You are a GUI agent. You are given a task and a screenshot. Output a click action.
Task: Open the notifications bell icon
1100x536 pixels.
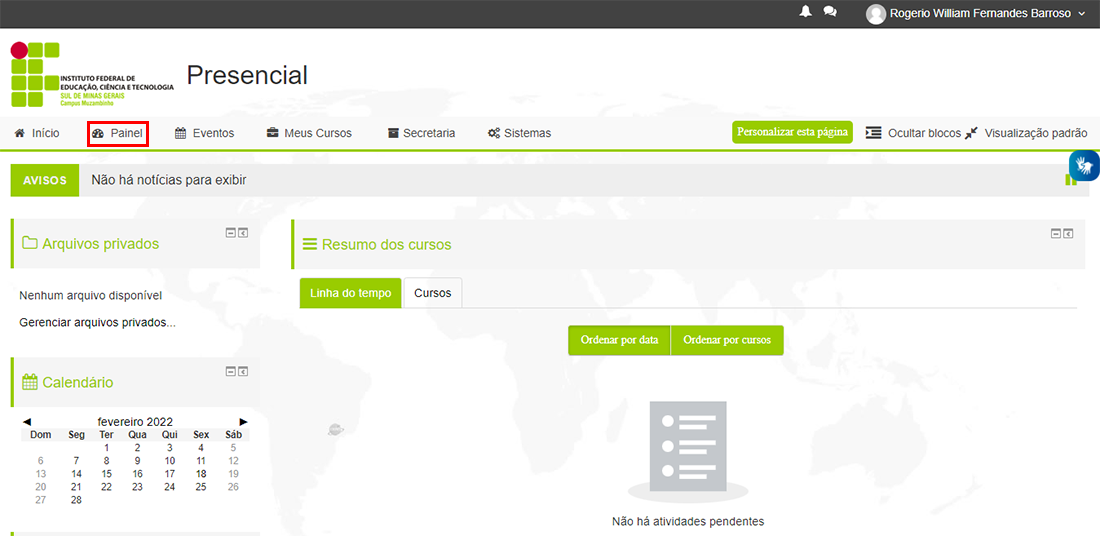805,12
